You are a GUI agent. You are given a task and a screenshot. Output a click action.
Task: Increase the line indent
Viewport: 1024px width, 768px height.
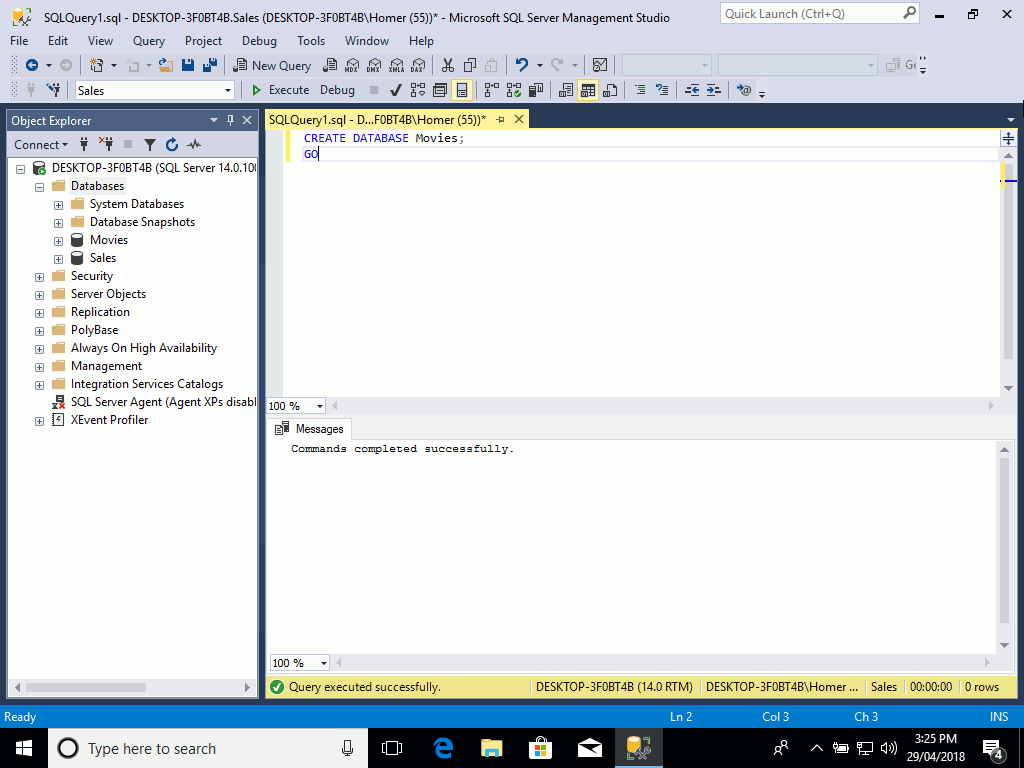[x=714, y=90]
